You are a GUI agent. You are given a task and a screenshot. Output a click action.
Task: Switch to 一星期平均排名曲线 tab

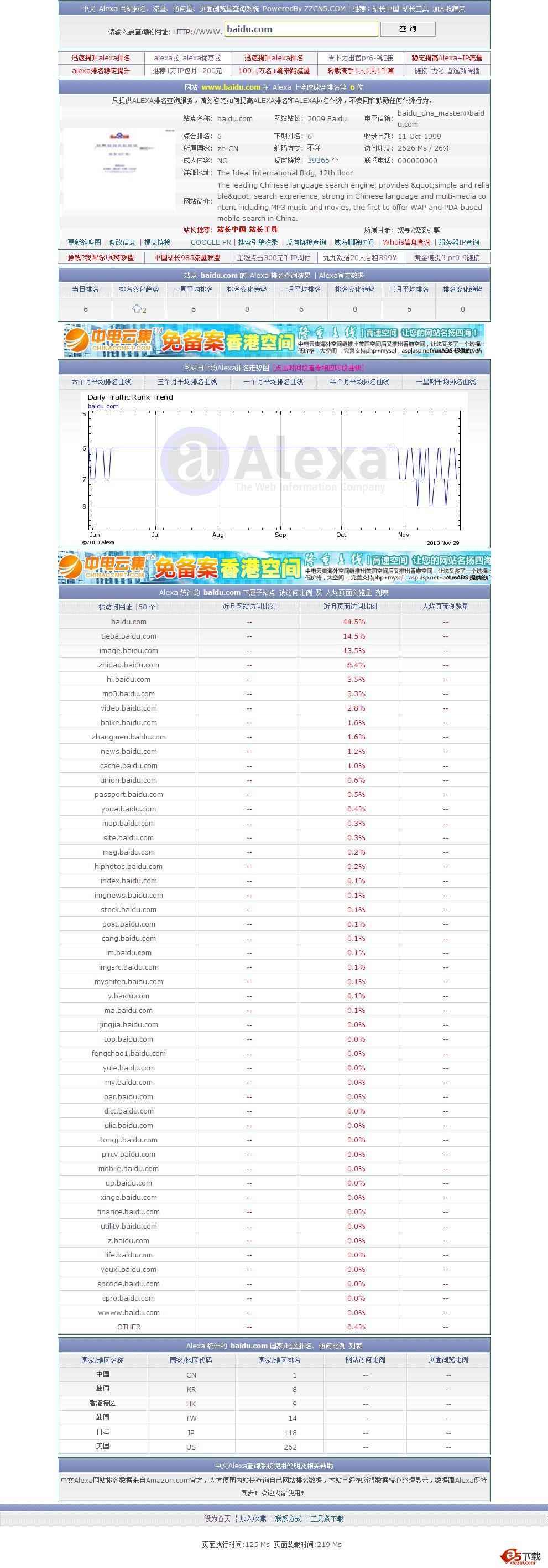[446, 382]
